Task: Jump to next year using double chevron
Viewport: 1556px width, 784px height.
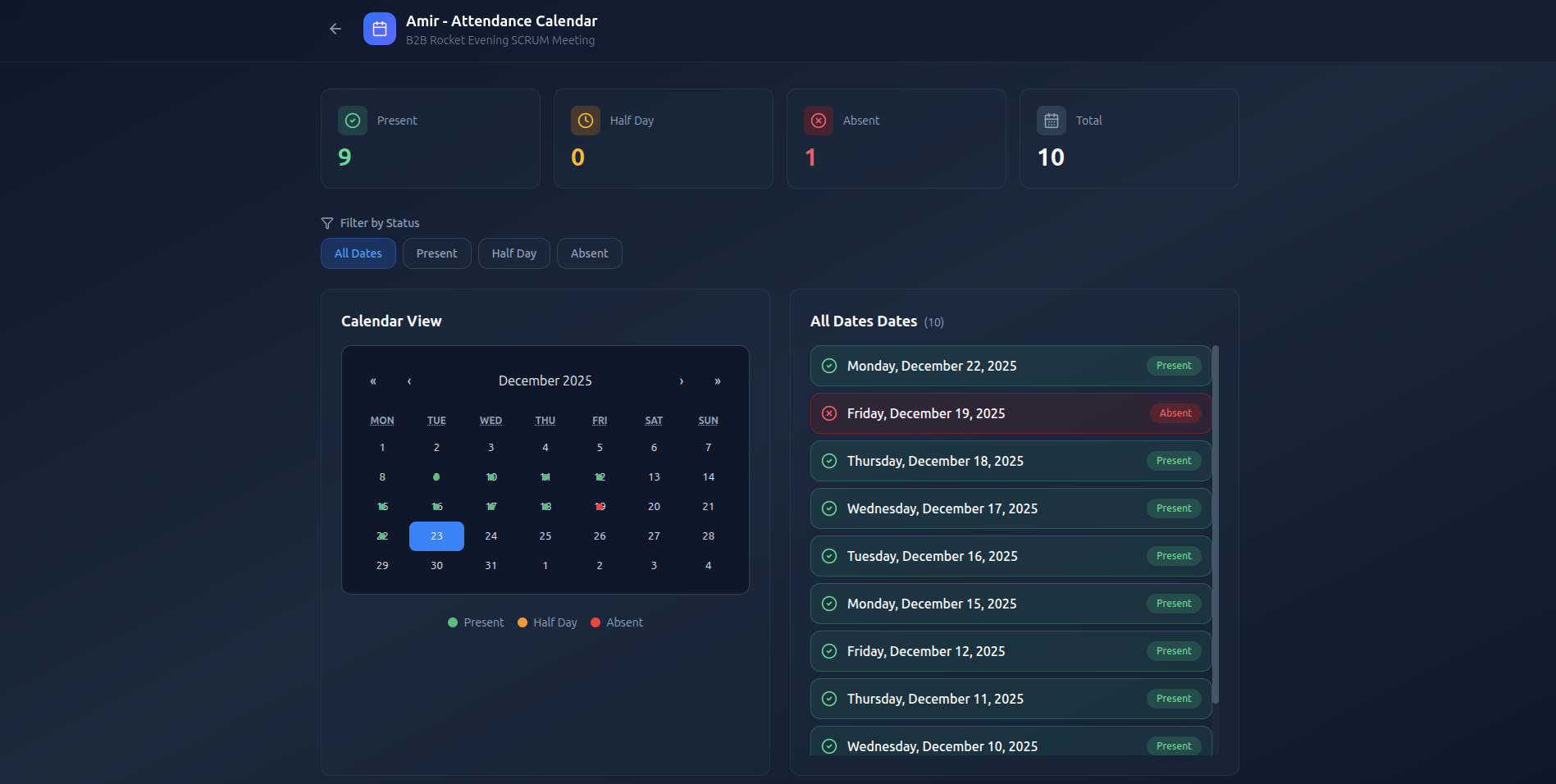Action: pyautogui.click(x=717, y=381)
